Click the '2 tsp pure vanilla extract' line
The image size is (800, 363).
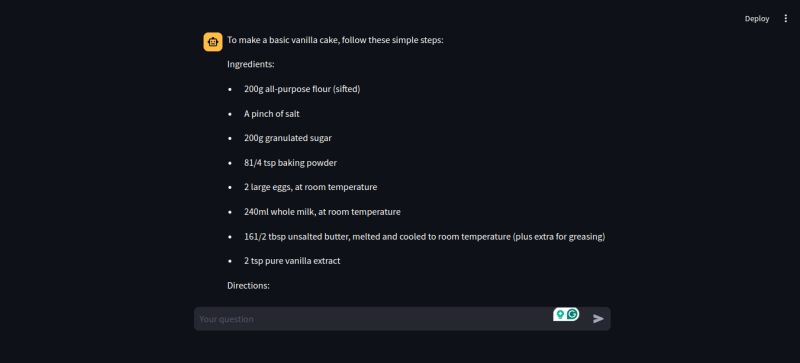coord(292,261)
